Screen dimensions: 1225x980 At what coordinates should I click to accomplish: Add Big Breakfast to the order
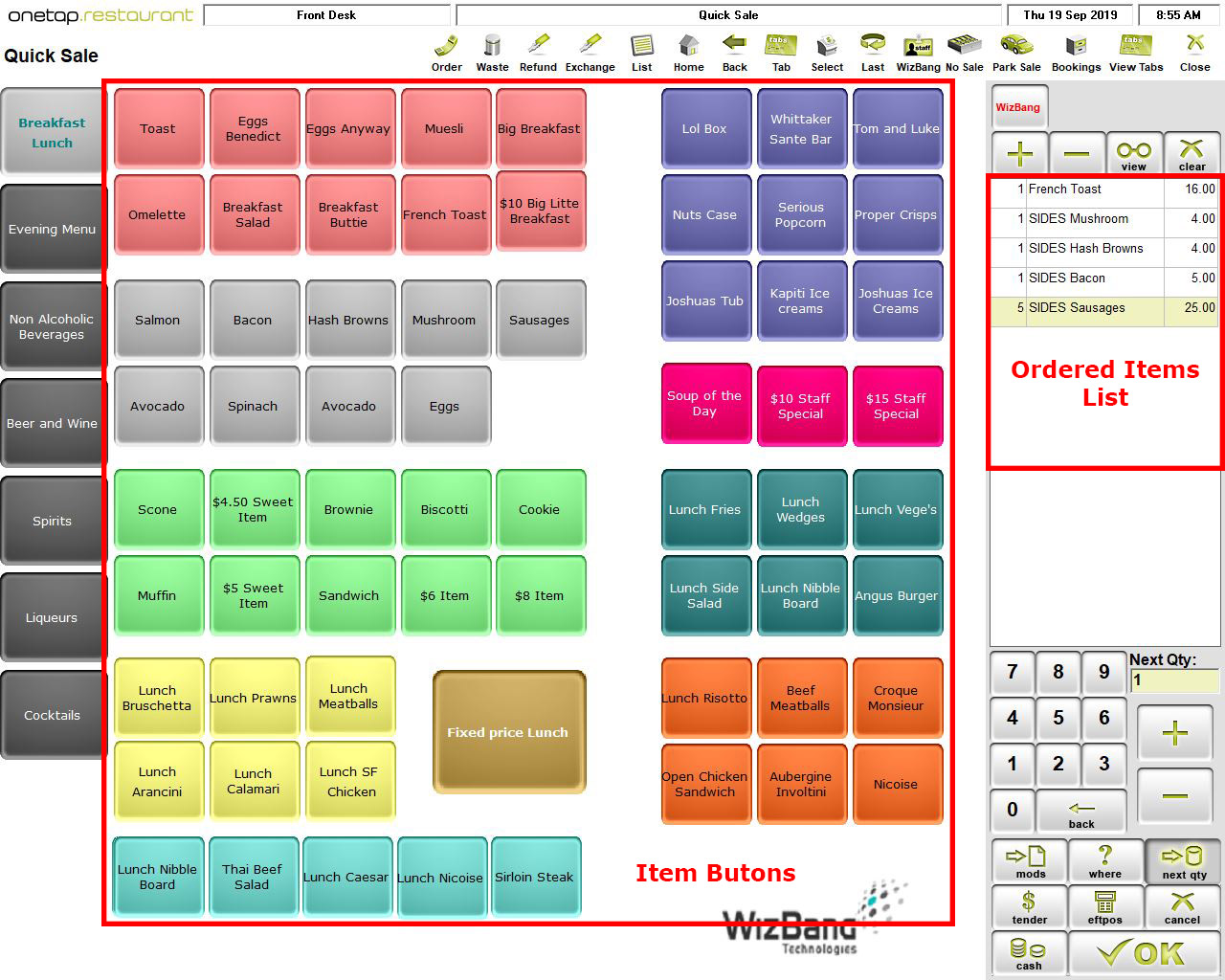pyautogui.click(x=541, y=127)
